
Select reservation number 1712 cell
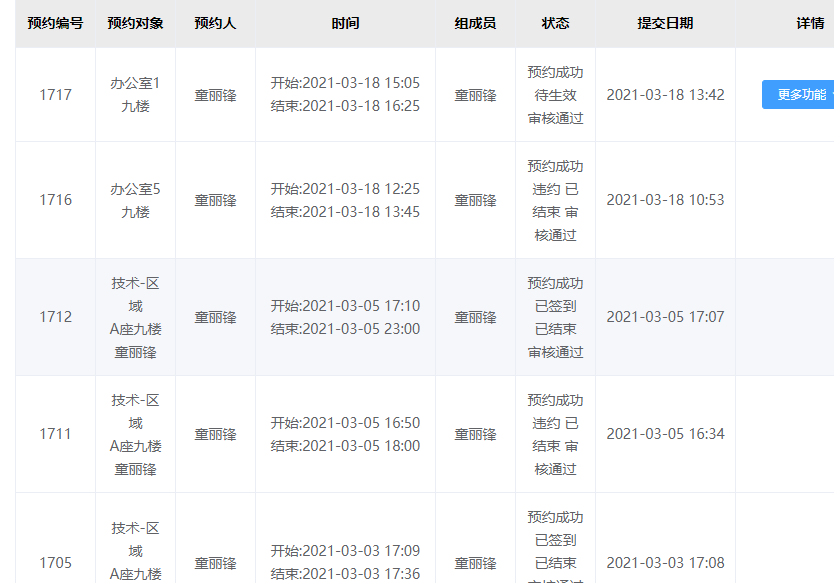coord(55,317)
